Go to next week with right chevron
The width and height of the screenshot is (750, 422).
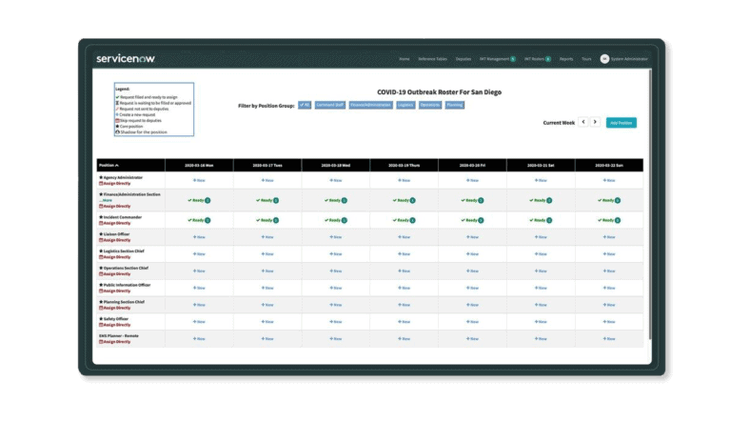click(595, 122)
